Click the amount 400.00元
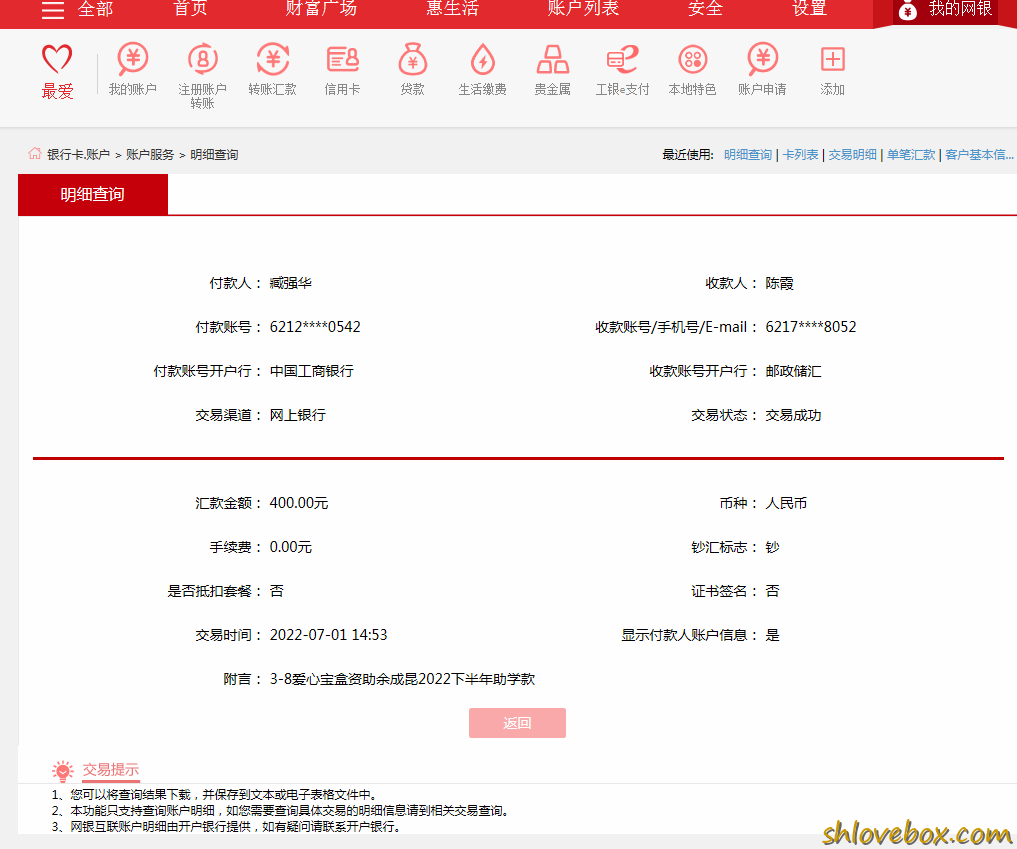The height and width of the screenshot is (849, 1017). 299,503
